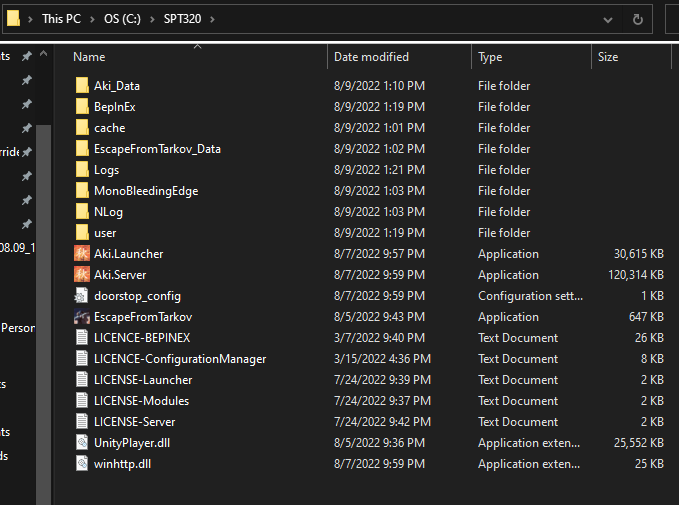Select the MonoBleedingEdge folder name
Image resolution: width=679 pixels, height=505 pixels.
click(x=146, y=191)
